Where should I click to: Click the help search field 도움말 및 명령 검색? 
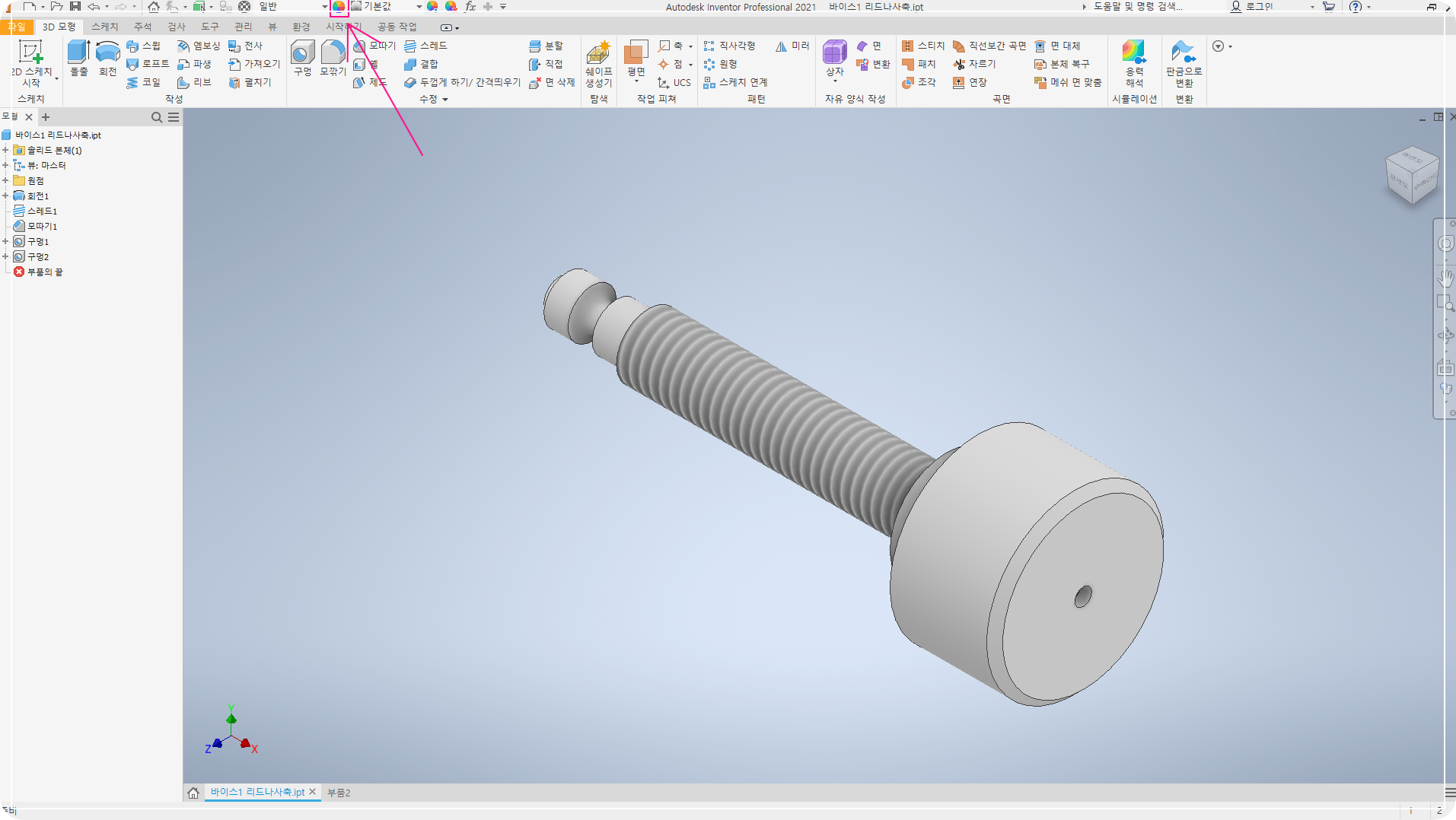coord(1138,6)
